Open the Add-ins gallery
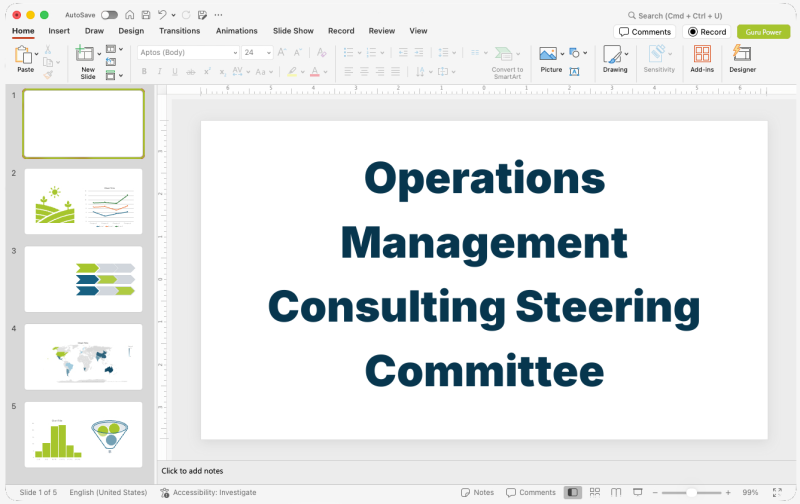Screen dimensions: 800x504 pyautogui.click(x=702, y=59)
